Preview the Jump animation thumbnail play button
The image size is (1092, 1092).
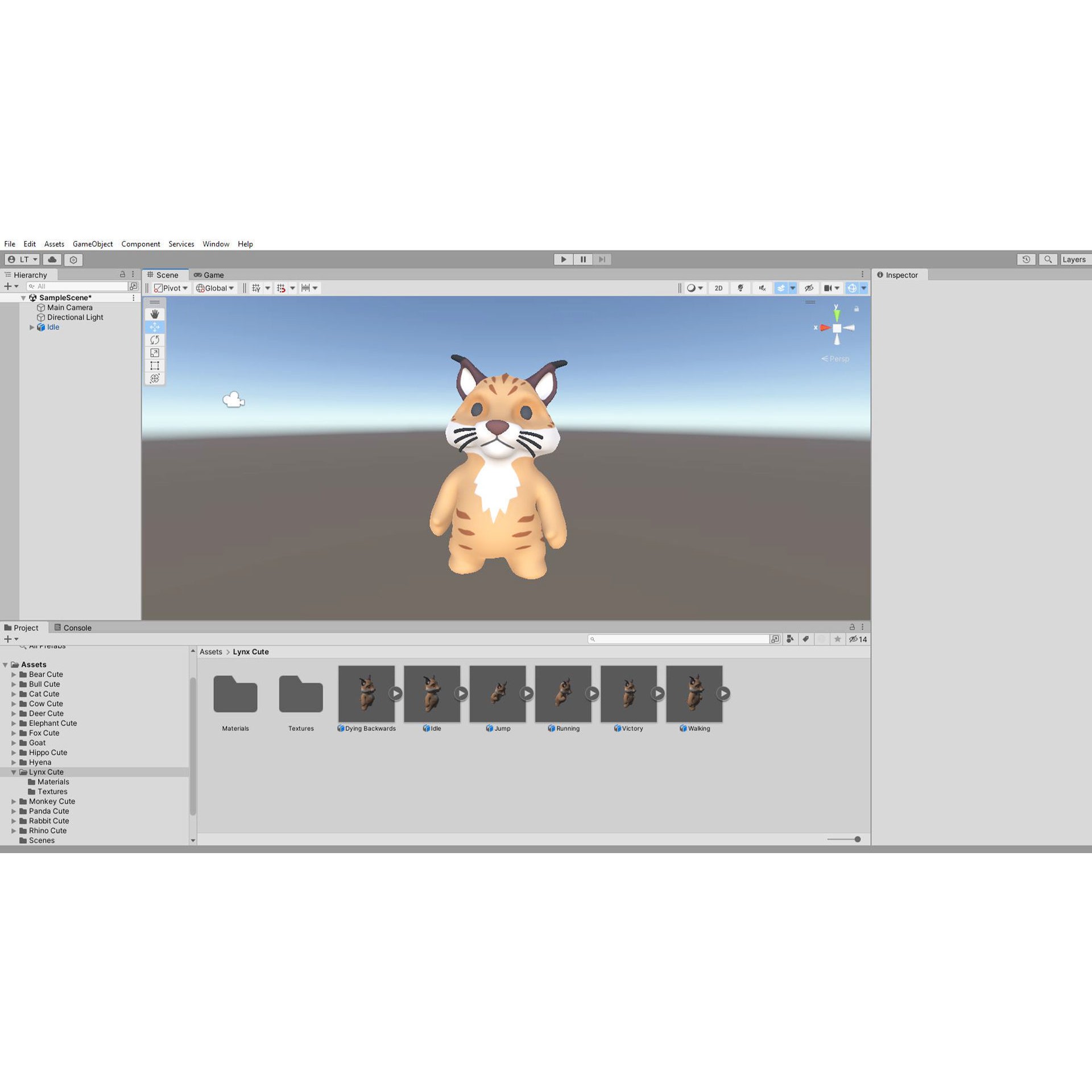[525, 693]
